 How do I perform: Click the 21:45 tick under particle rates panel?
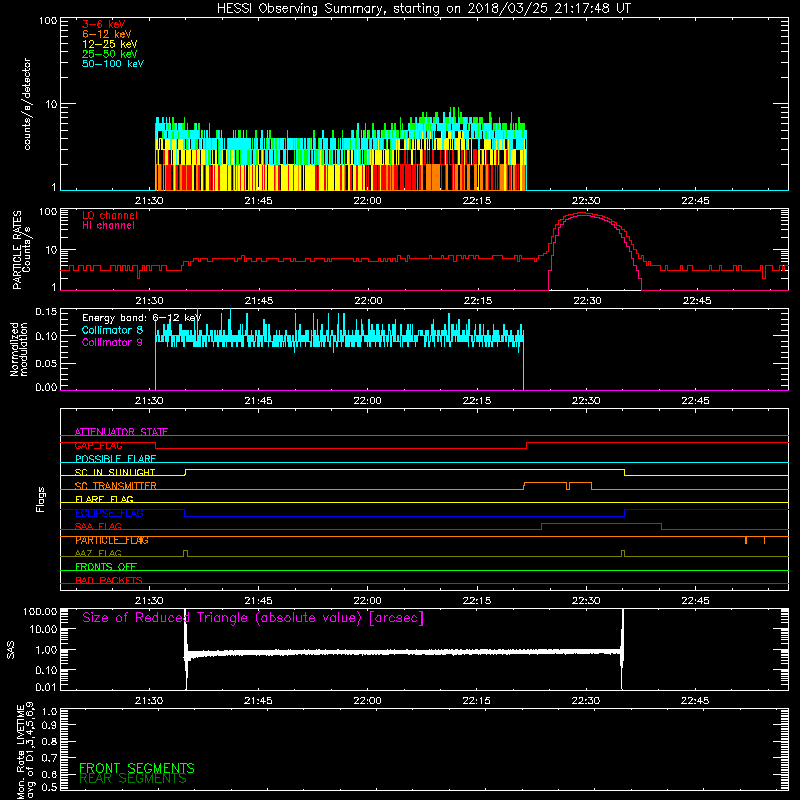pyautogui.click(x=259, y=301)
